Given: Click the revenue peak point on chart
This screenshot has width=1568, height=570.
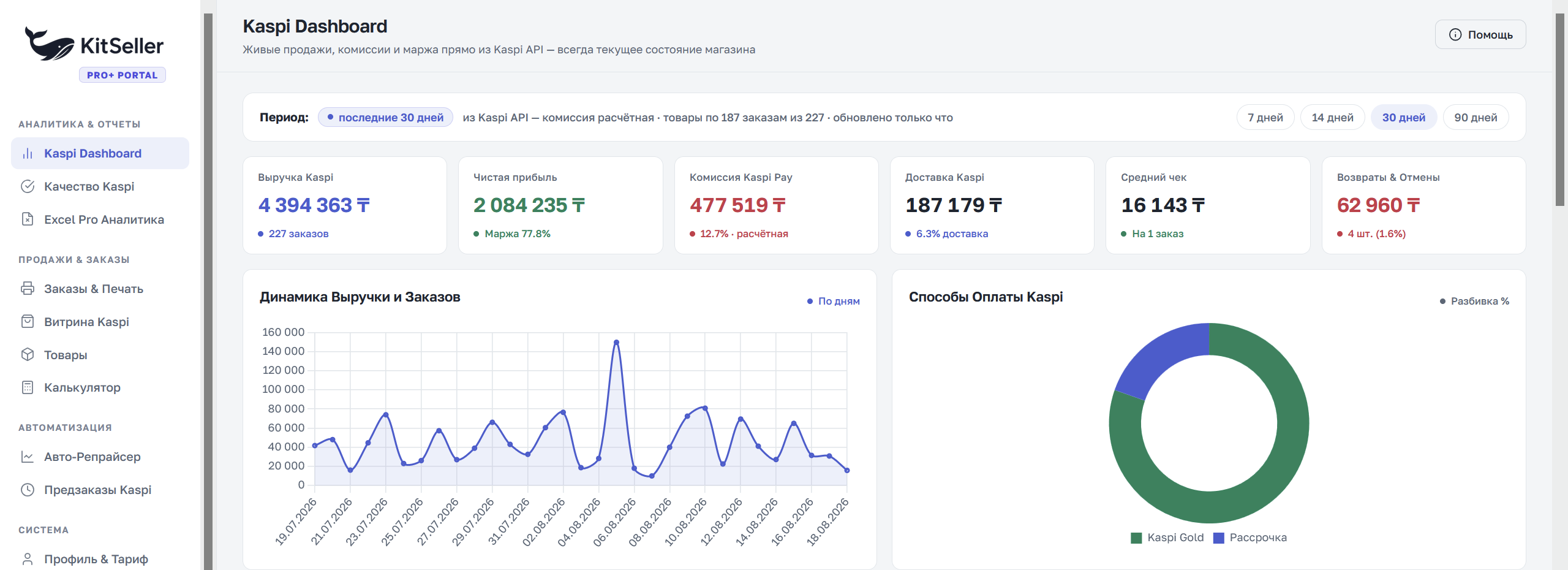Looking at the screenshot, I should click(x=616, y=342).
